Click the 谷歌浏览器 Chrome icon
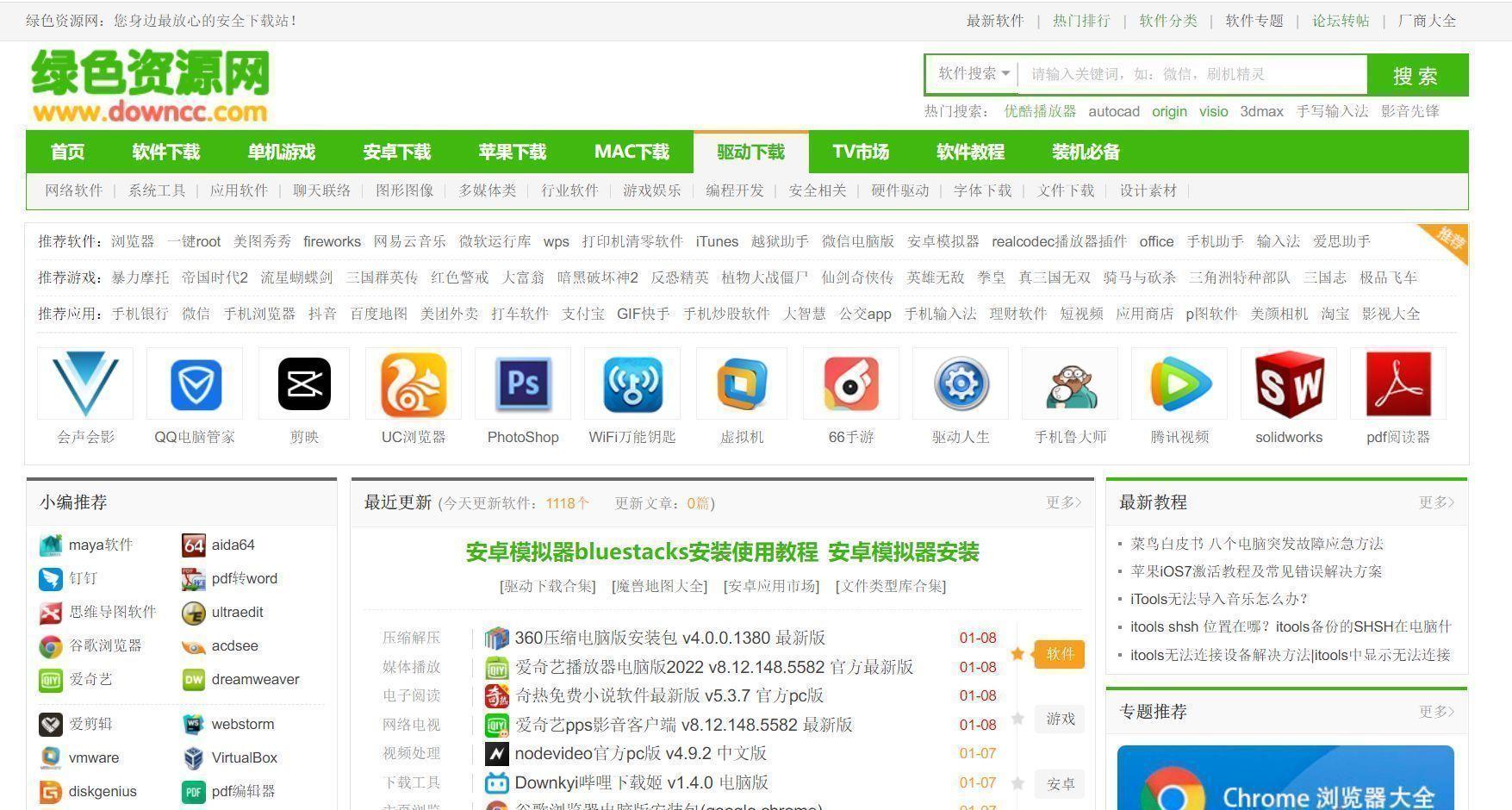 point(51,646)
